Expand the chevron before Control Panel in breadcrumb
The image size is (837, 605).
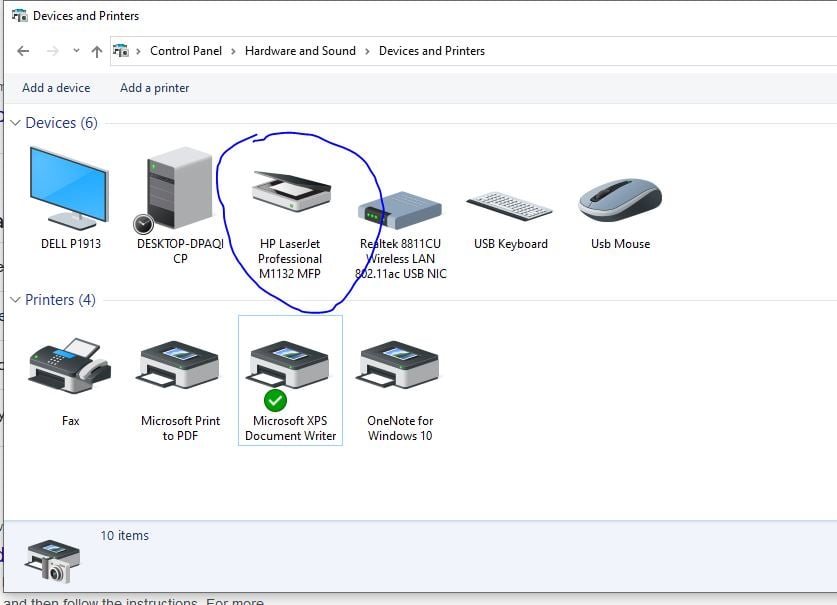[138, 51]
